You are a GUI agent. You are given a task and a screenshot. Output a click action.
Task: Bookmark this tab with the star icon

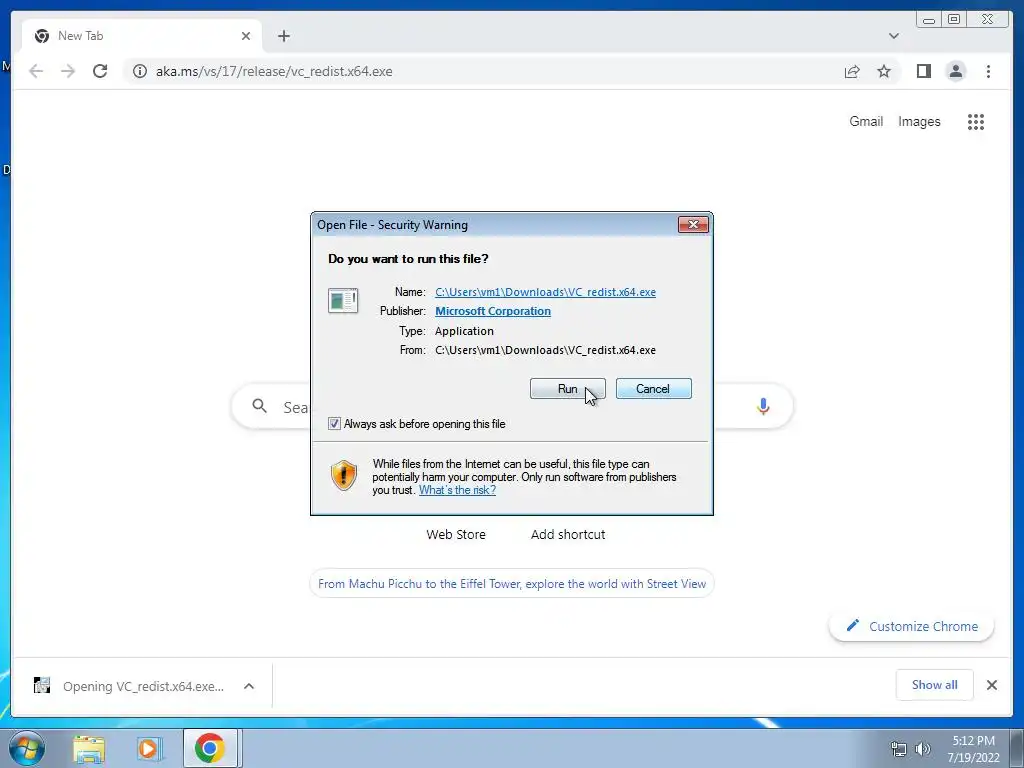[884, 71]
